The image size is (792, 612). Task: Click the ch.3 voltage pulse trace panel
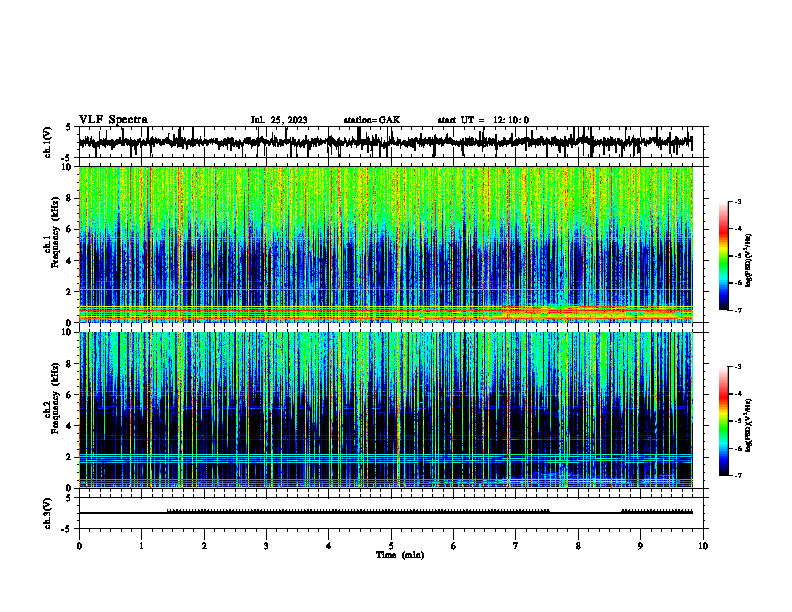coord(391,513)
